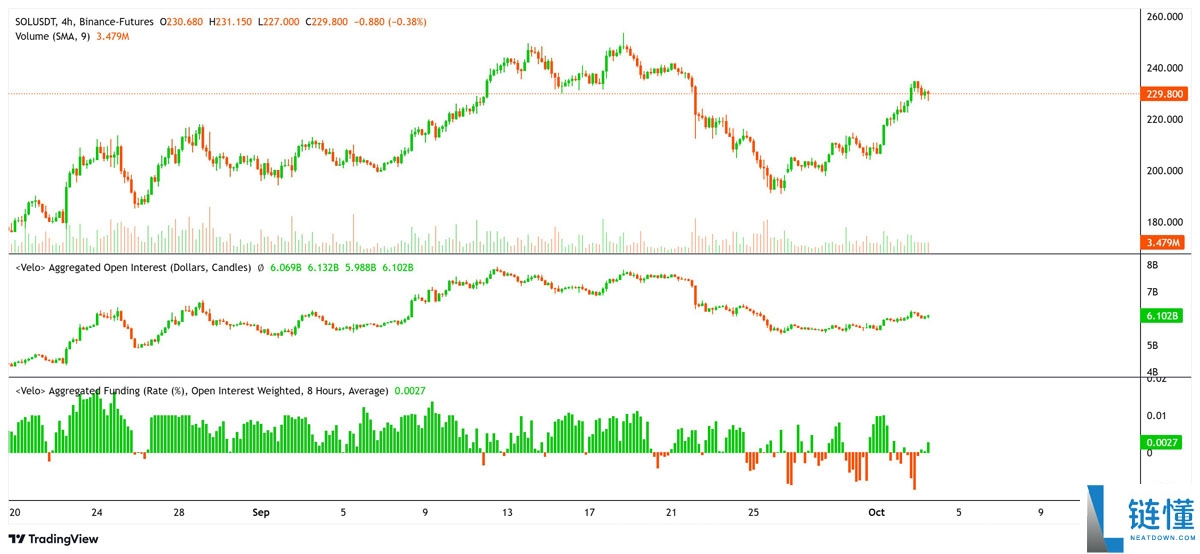Click the 21 date on time axis

[x=671, y=513]
